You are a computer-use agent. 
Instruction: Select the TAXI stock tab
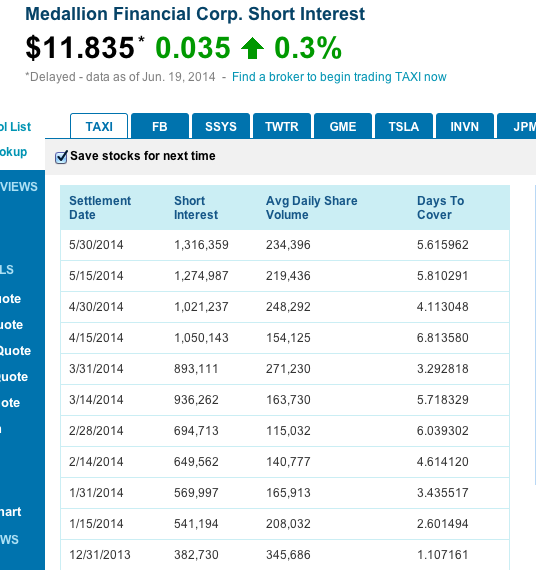99,126
